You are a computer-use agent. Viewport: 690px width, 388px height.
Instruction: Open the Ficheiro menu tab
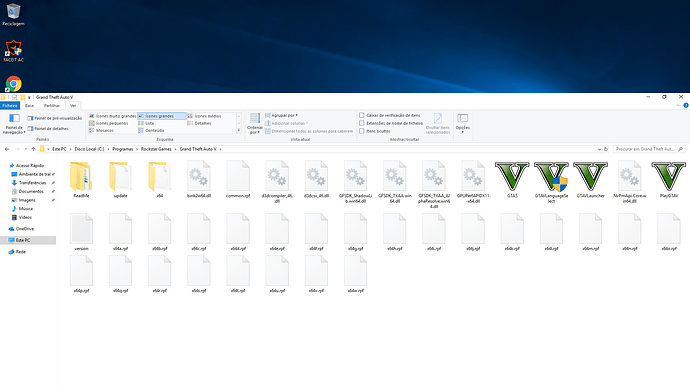(10, 106)
